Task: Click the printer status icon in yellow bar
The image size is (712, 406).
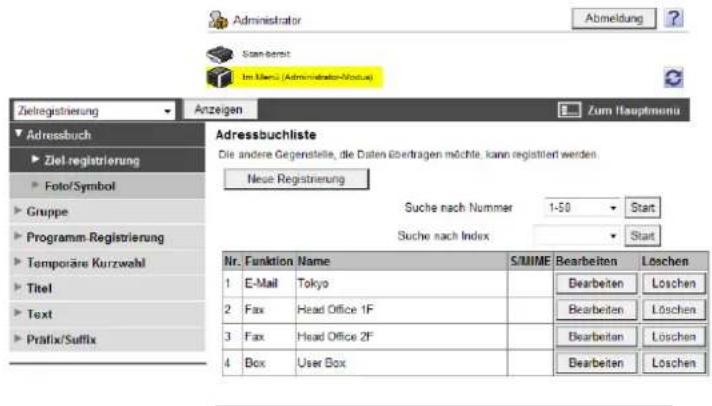Action: point(220,77)
